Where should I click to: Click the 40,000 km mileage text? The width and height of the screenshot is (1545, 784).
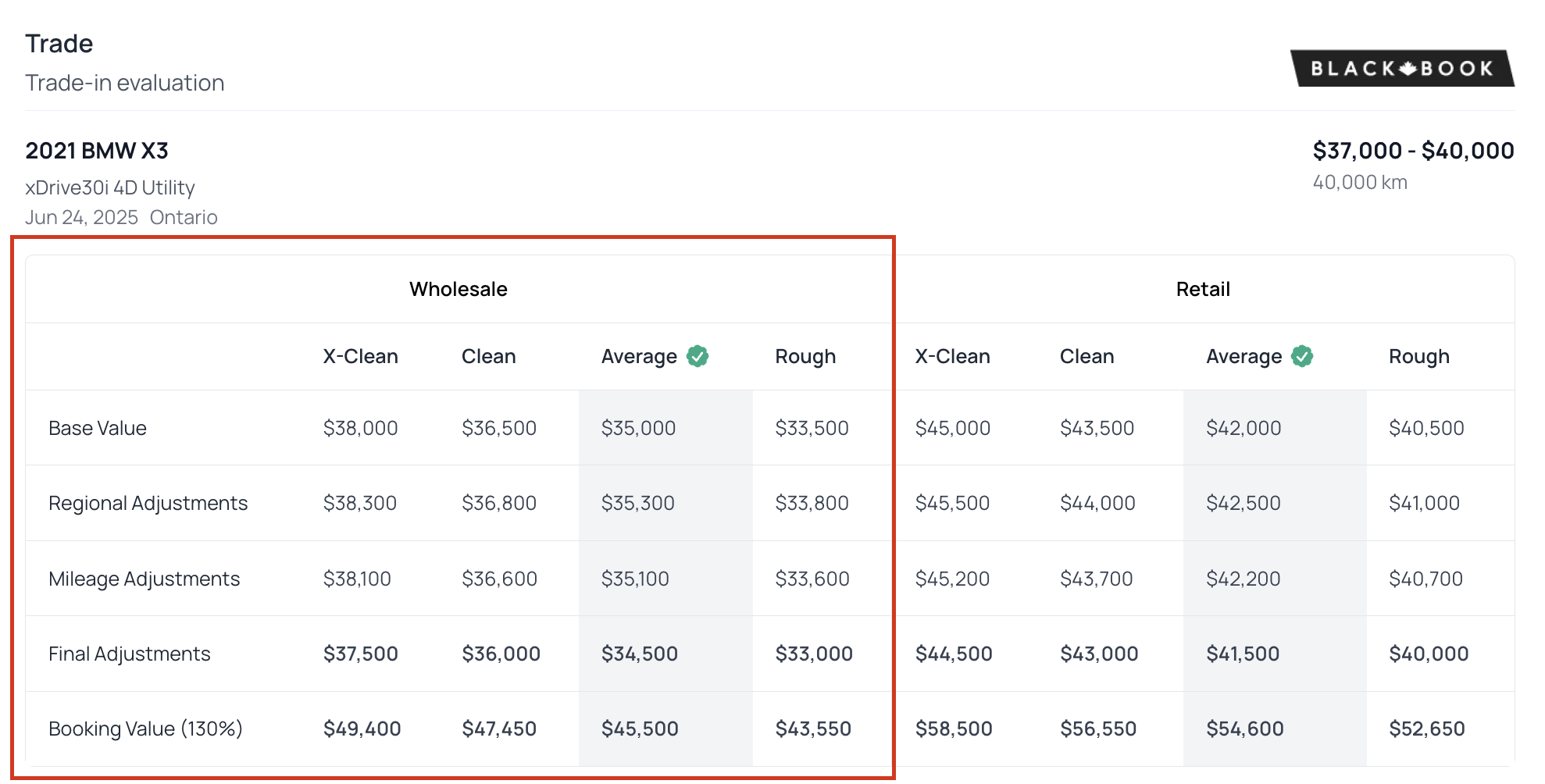[1359, 182]
